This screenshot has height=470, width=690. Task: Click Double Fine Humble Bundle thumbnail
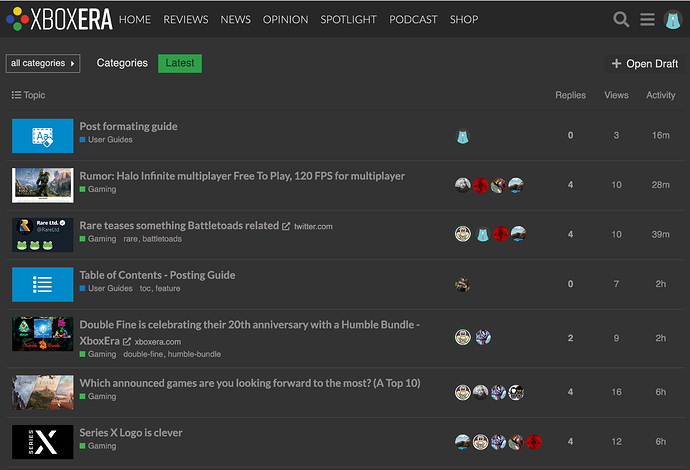pos(43,334)
